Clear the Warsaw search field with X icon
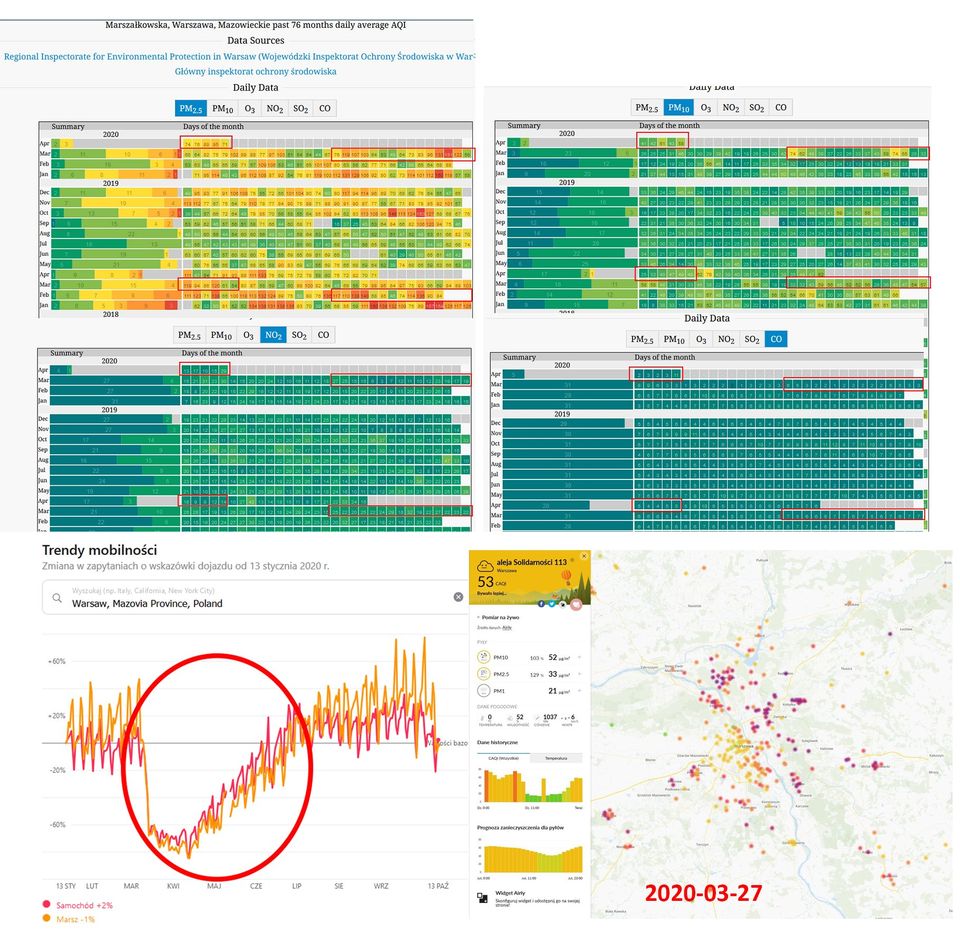 click(x=458, y=597)
